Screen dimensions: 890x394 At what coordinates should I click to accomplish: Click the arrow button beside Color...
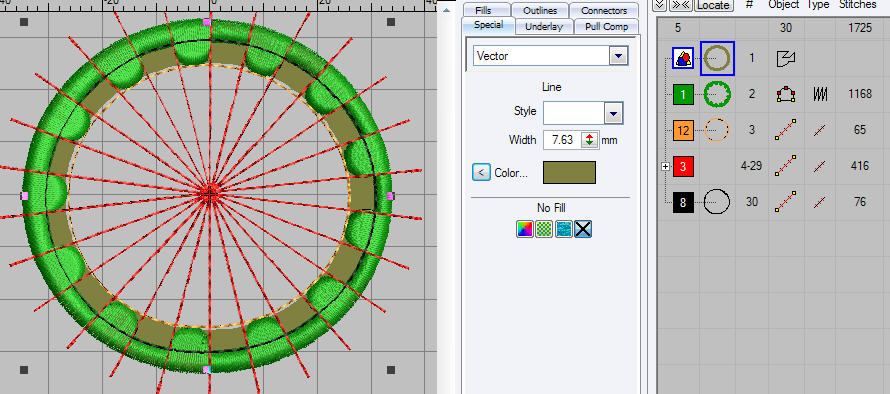pyautogui.click(x=481, y=173)
